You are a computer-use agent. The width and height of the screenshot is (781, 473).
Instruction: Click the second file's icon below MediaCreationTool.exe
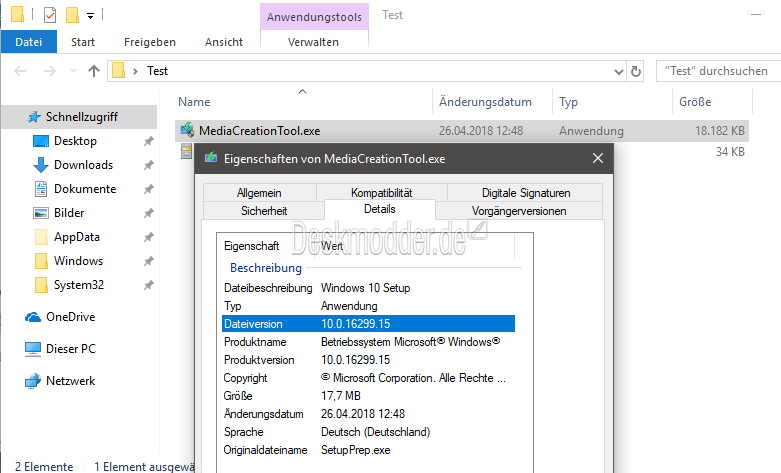(x=186, y=151)
